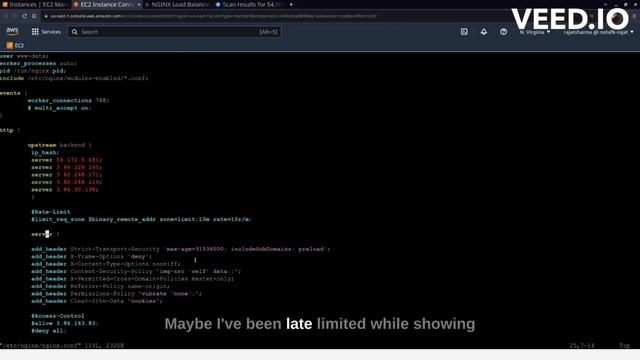Screen dimensions: 640x360
Task: Open the AWS console home logo
Action: (x=12, y=31)
